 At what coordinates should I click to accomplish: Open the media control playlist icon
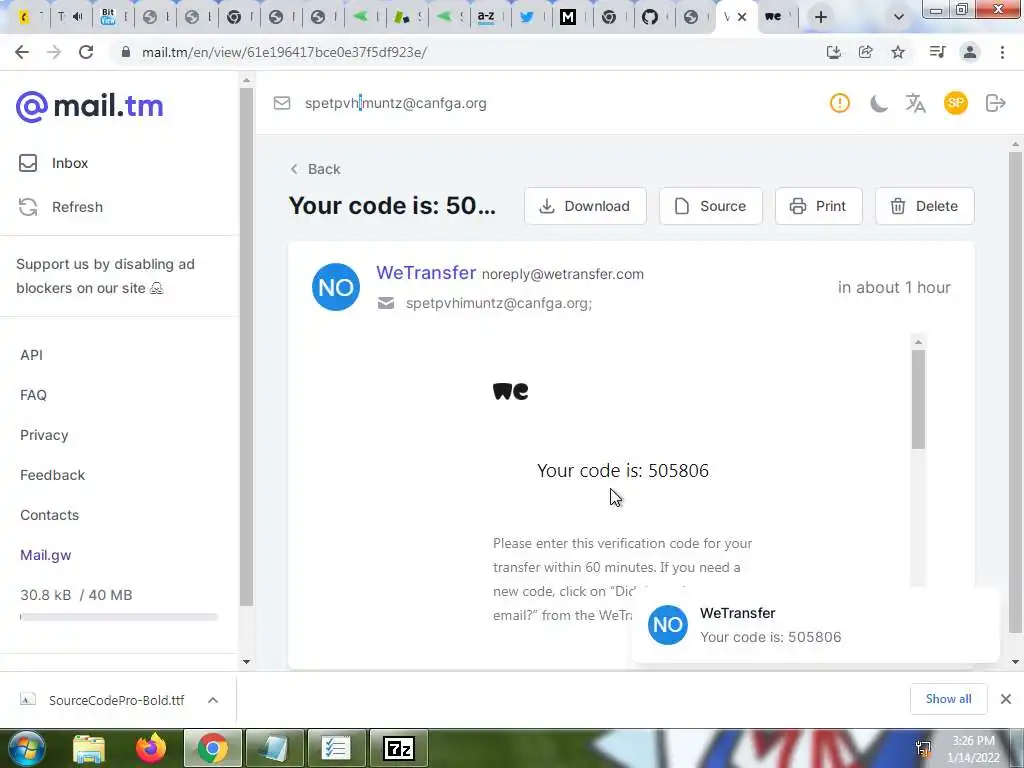937,52
